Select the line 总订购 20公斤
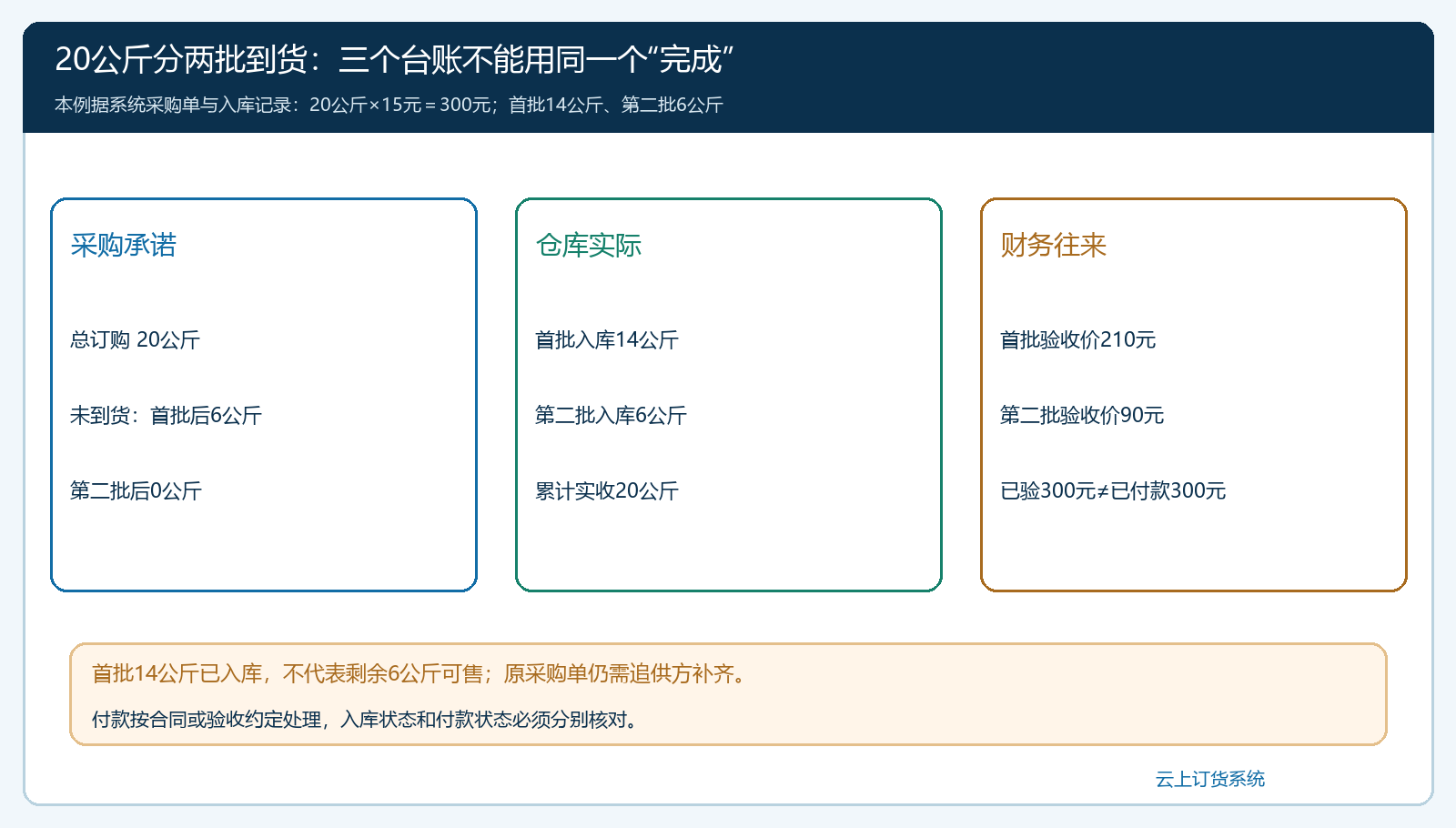 pos(135,339)
